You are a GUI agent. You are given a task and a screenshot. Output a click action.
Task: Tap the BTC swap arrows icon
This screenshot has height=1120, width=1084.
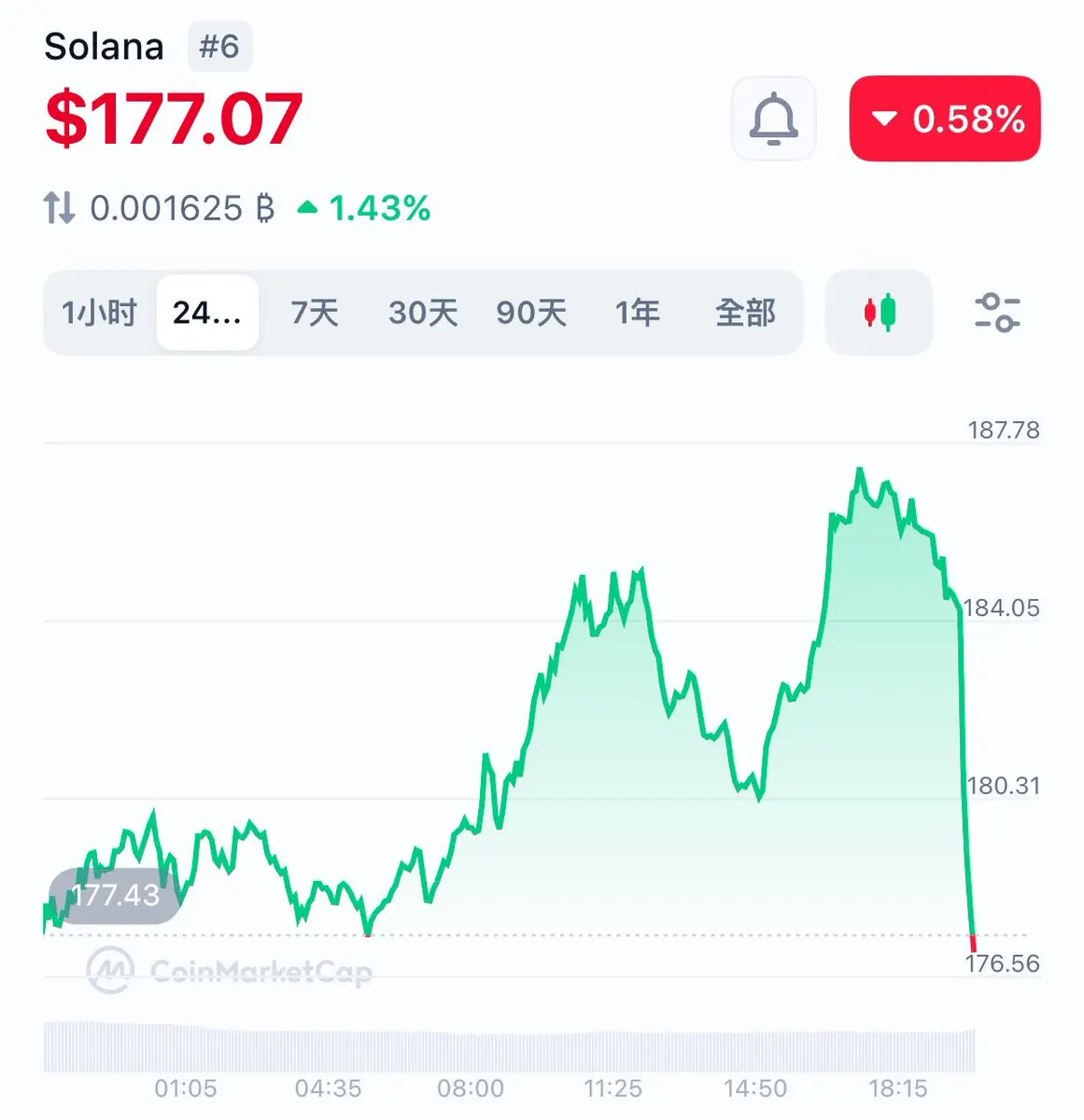tap(59, 207)
